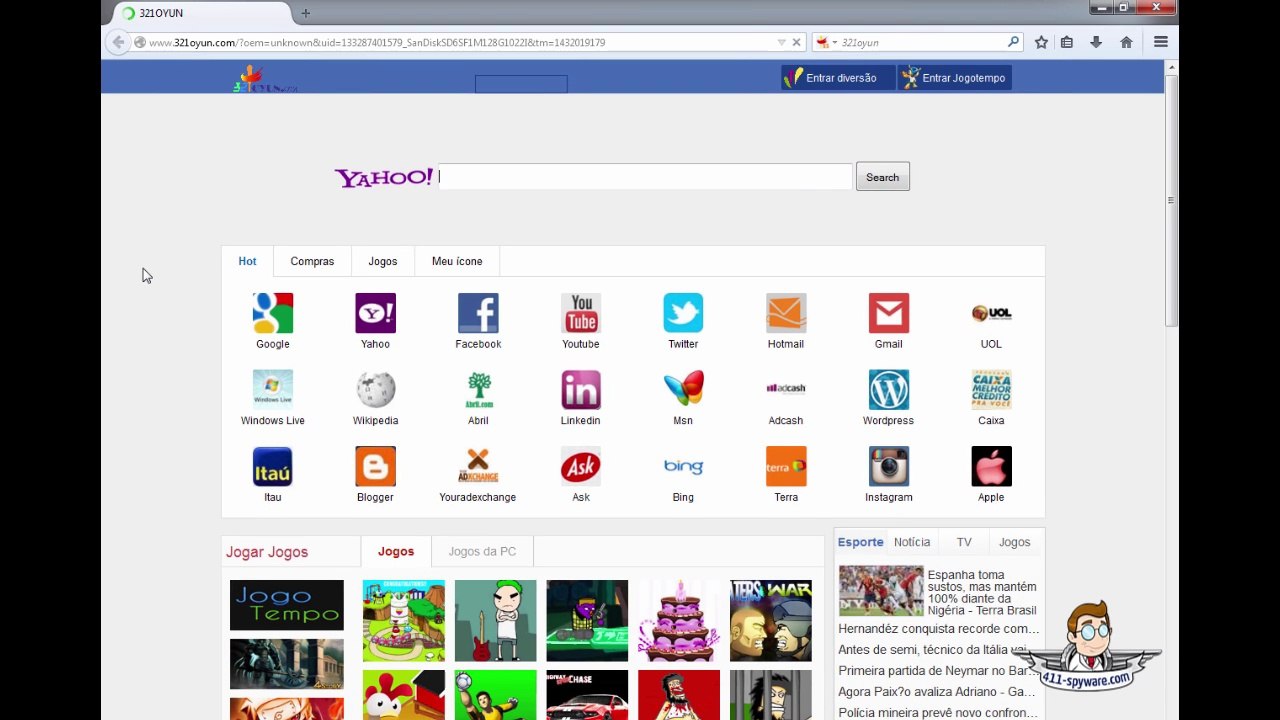Select the Terra shortcut icon
This screenshot has width=1280, height=720.
(786, 466)
